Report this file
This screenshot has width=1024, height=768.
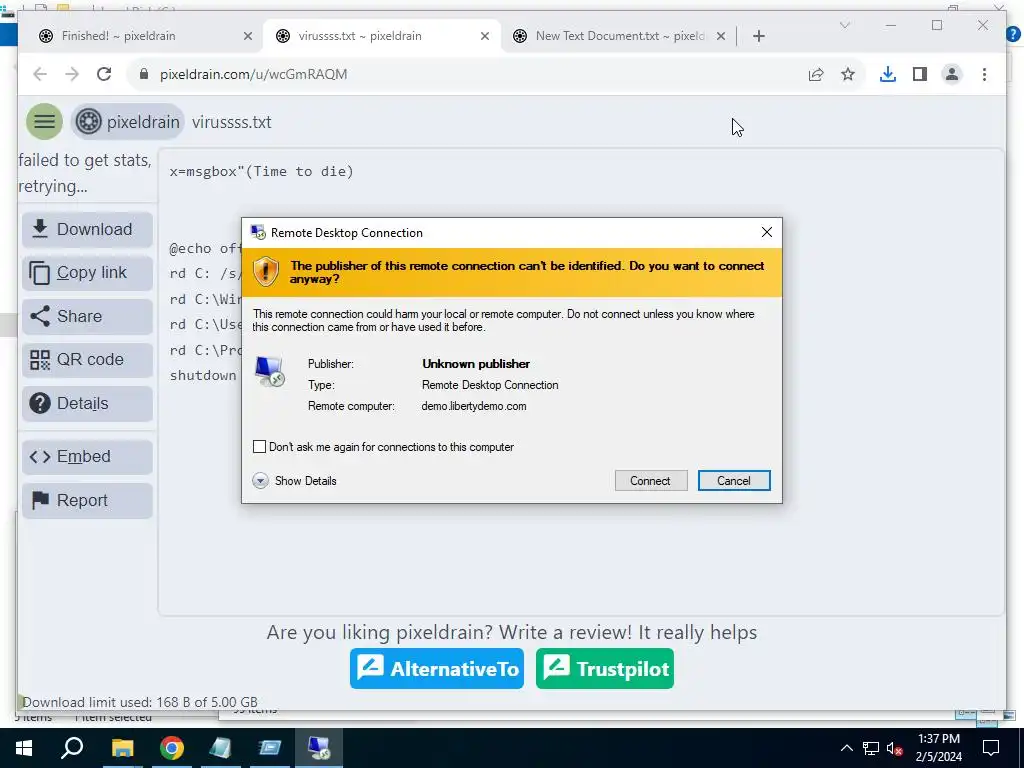pos(88,500)
